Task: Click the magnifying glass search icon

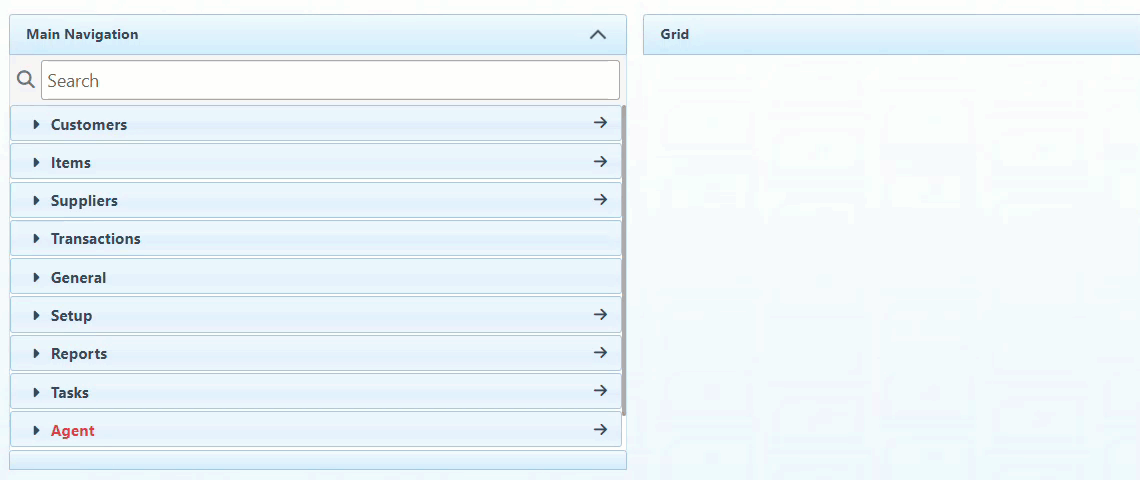Action: point(27,80)
